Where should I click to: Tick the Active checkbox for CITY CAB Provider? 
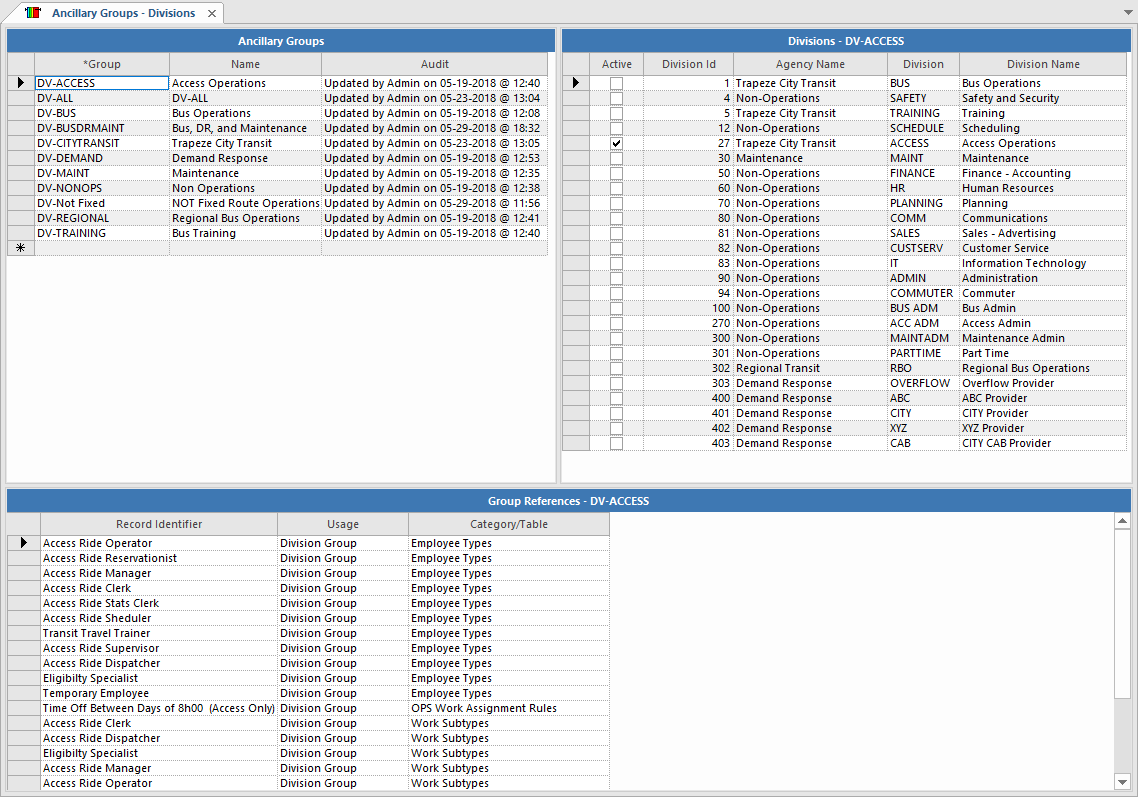point(616,444)
